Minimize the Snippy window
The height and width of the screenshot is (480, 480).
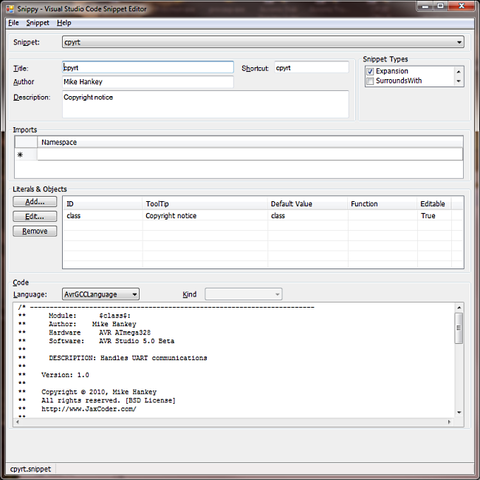(x=425, y=6)
